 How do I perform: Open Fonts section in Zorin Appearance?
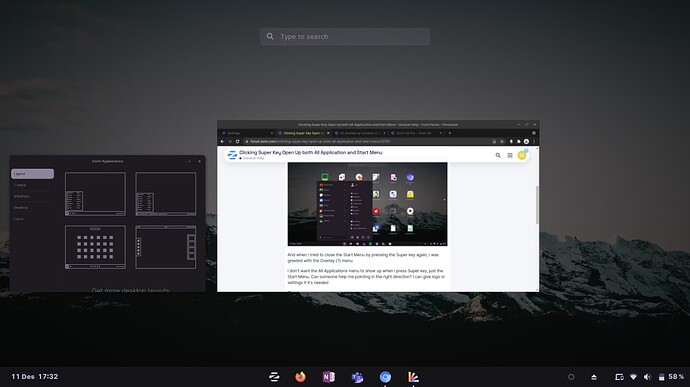pos(33,219)
